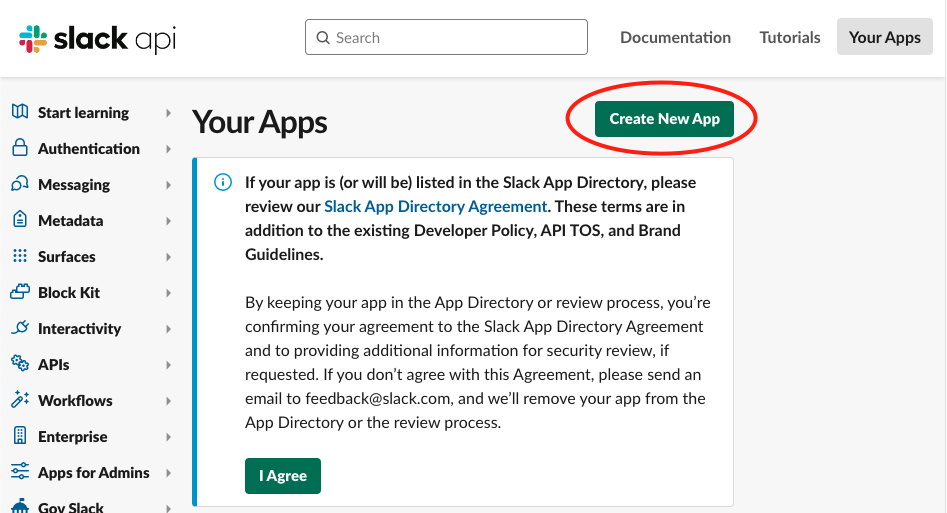Go to the Your Apps tab

coord(885,37)
